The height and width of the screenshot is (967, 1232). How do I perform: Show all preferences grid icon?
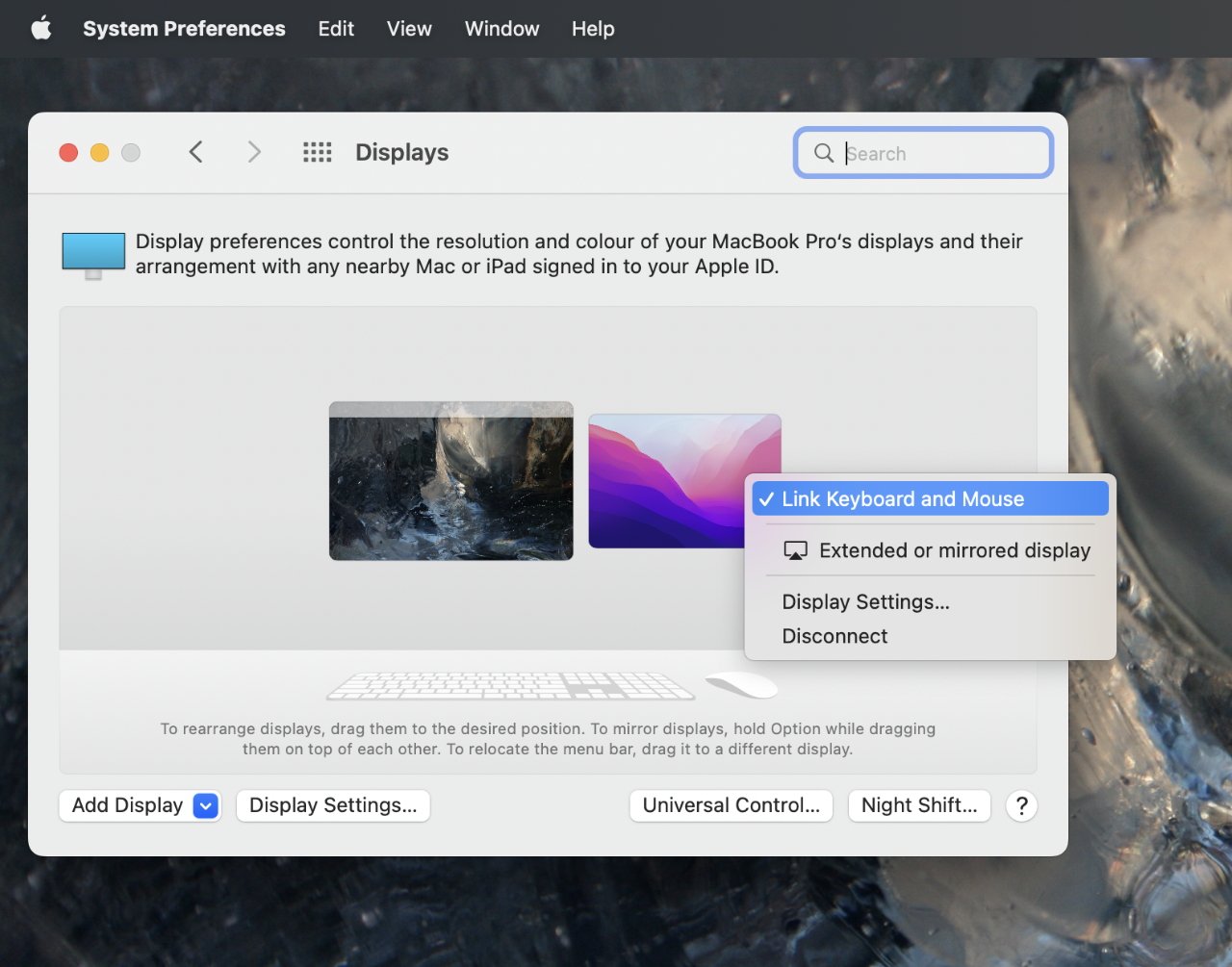(318, 152)
